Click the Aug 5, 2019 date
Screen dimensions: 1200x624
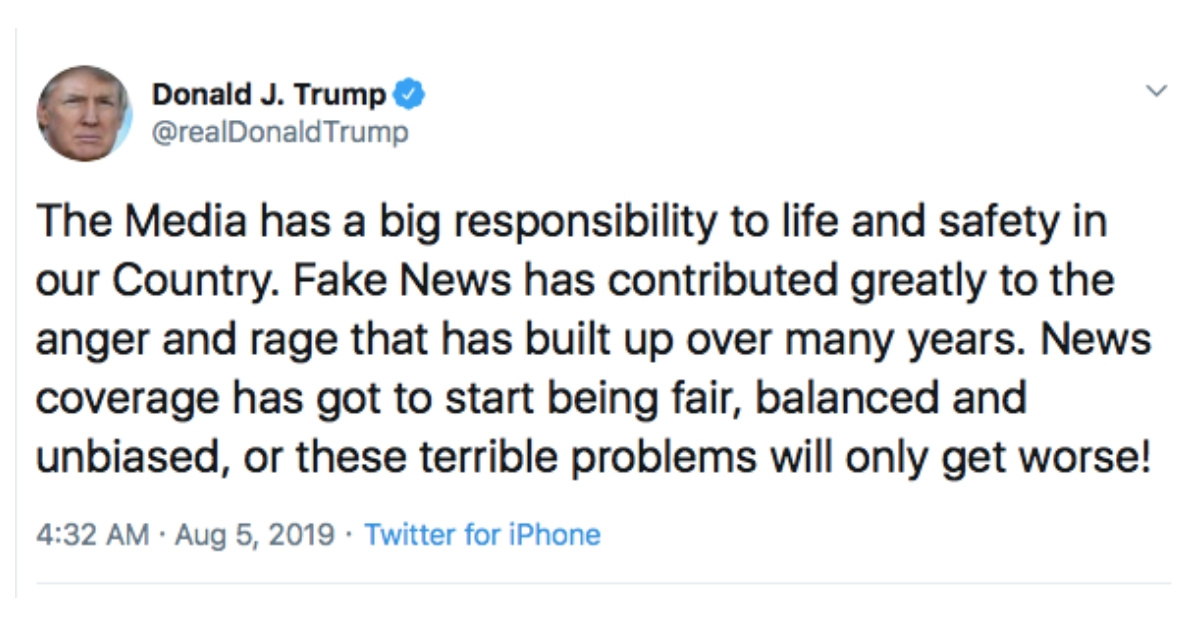[x=254, y=535]
